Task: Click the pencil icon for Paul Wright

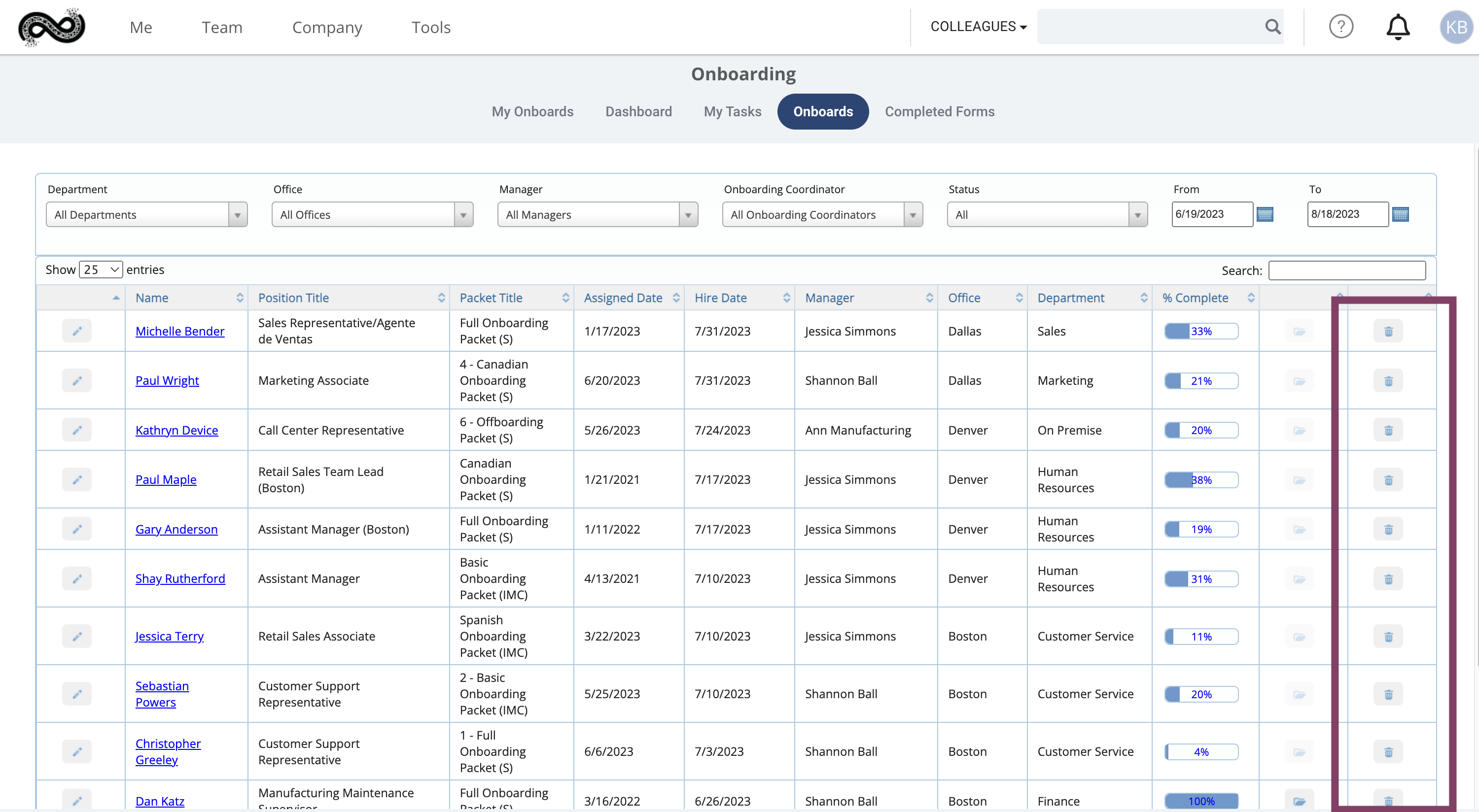Action: point(77,380)
